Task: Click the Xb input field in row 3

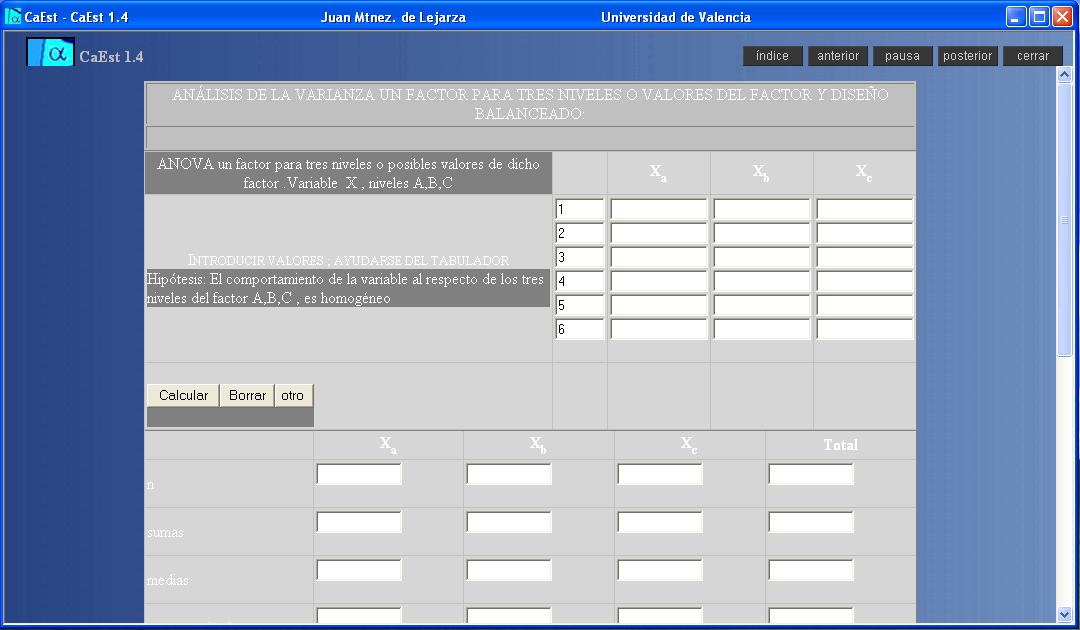Action: (762, 258)
